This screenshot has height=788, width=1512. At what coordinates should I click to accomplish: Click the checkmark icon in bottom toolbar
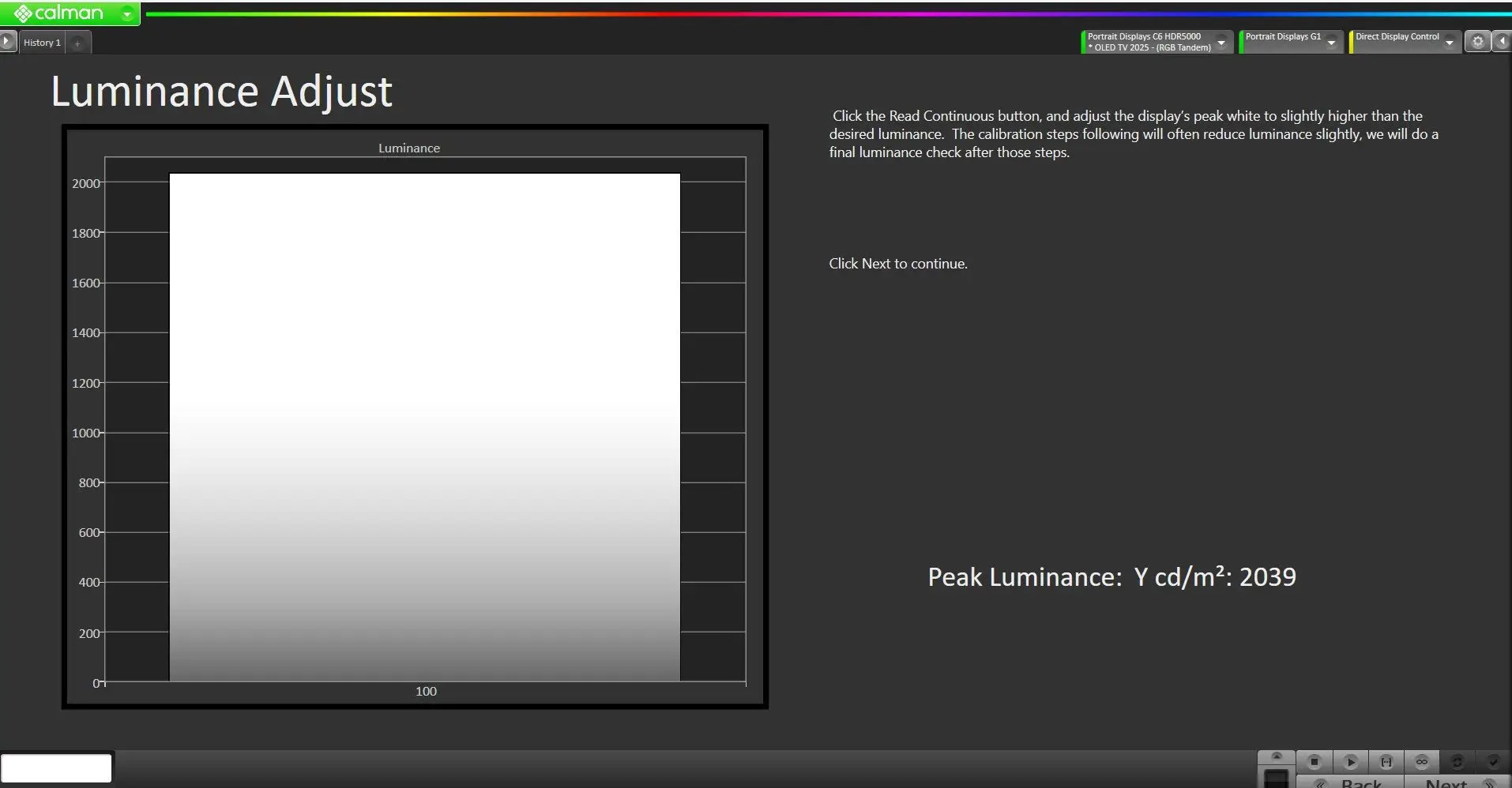(1493, 762)
